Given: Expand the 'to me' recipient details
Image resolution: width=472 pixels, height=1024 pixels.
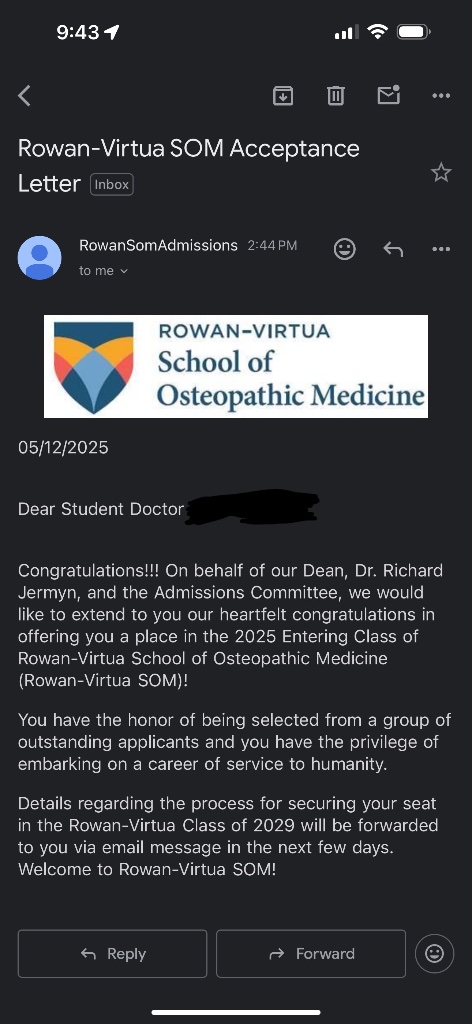Looking at the screenshot, I should point(104,270).
